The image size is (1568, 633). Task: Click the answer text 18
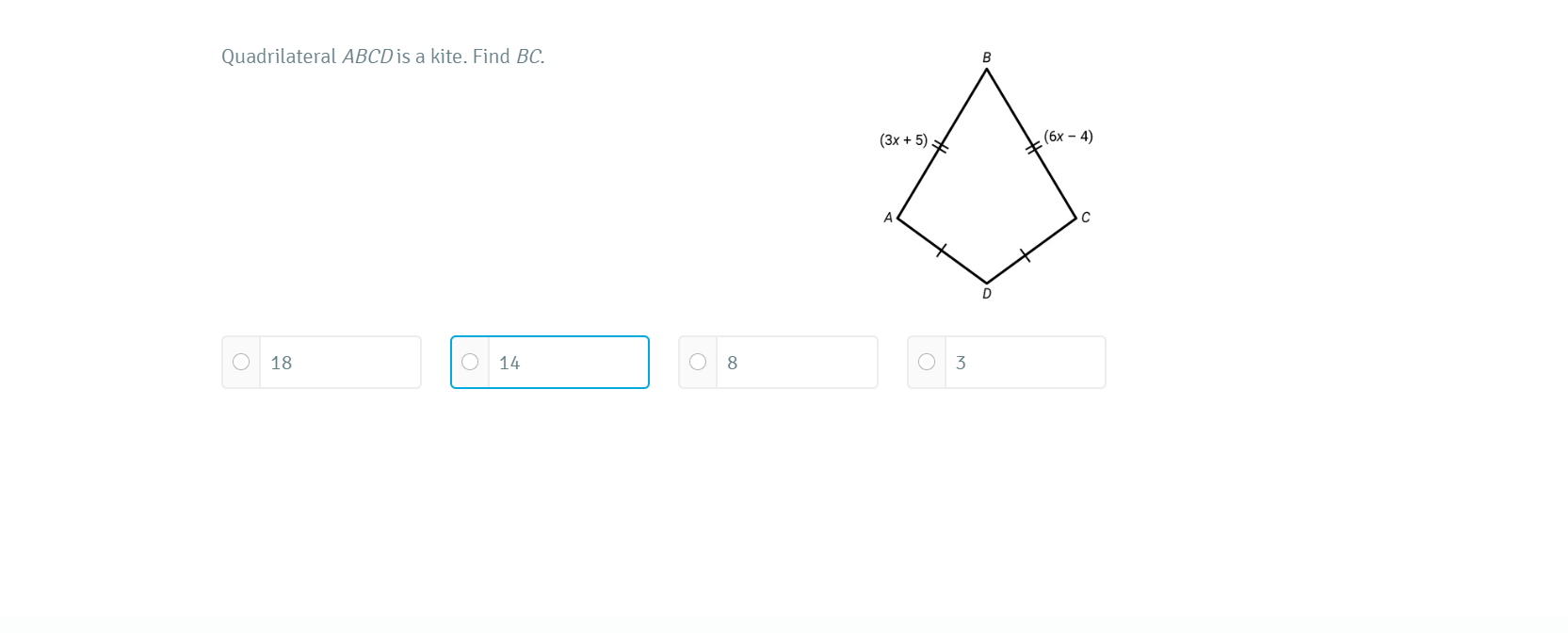coord(282,363)
